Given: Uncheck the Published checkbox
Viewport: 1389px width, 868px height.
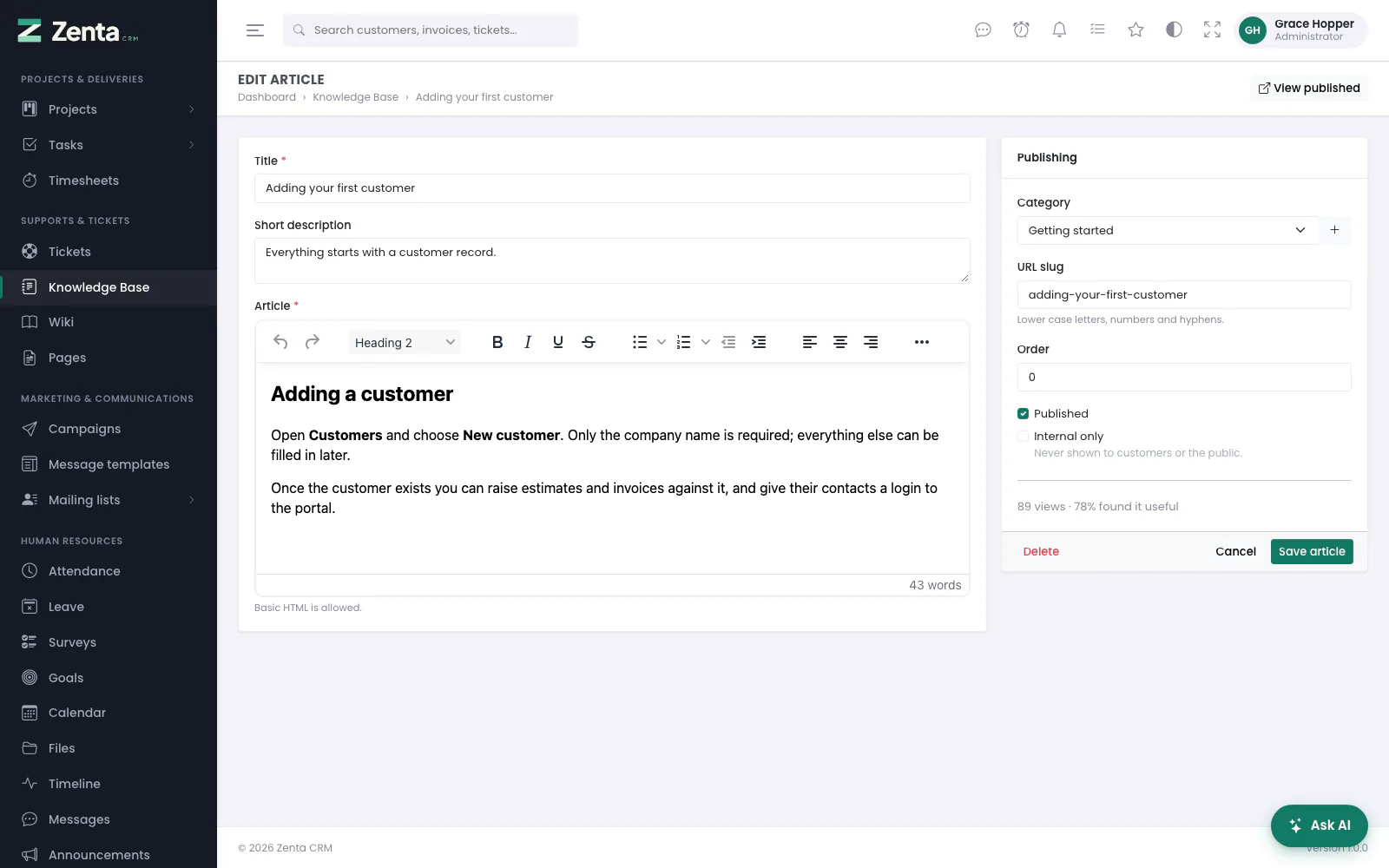Looking at the screenshot, I should point(1023,414).
